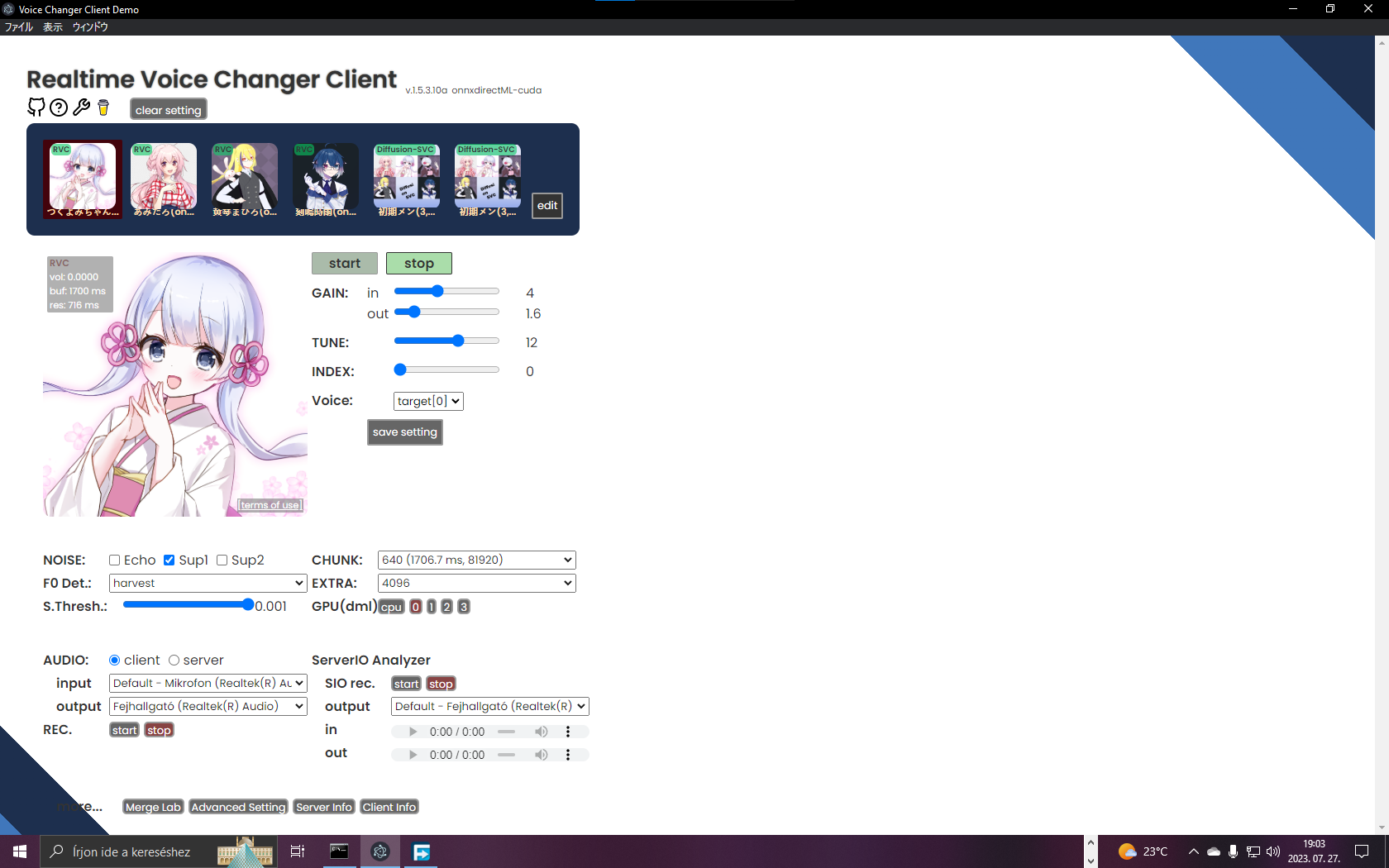Open the Voice target[0] selector
This screenshot has height=868, width=1389.
(427, 401)
